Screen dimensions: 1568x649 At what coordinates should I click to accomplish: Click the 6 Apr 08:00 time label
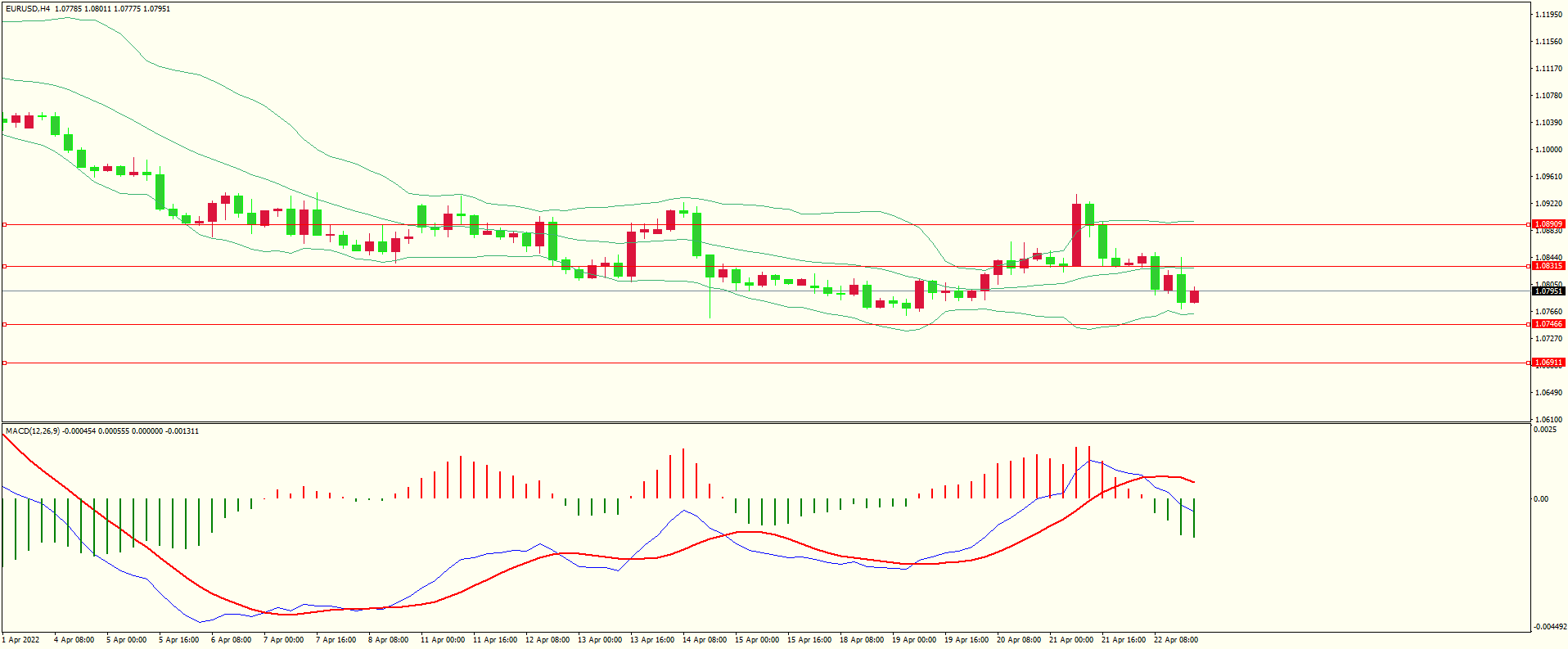[231, 640]
